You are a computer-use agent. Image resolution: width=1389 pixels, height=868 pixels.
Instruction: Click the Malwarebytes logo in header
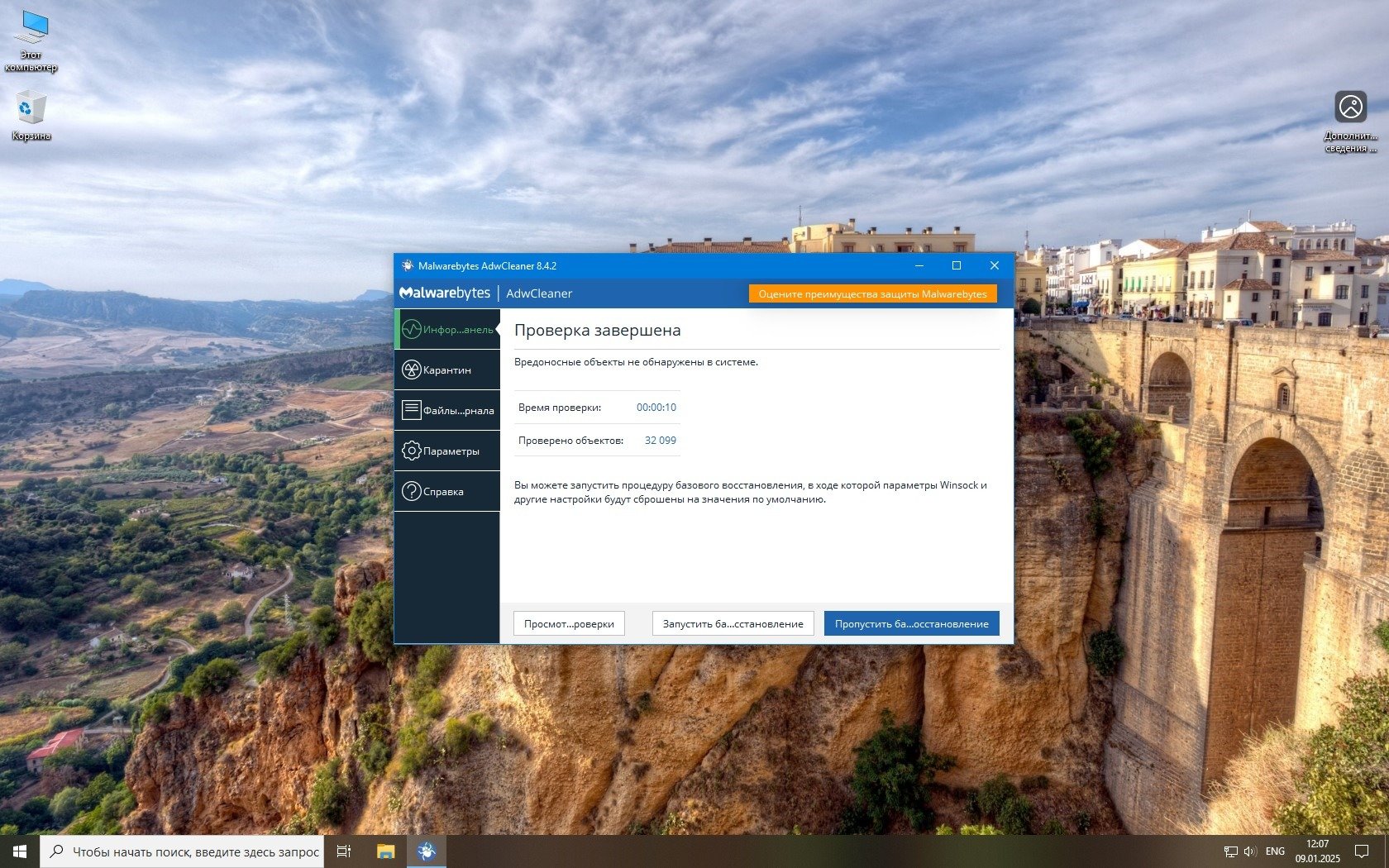445,293
